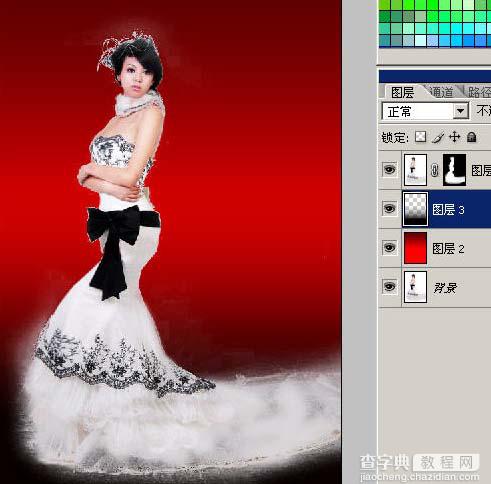Screen dimensions: 491x484
Task: Select the black-and-white layer mask thumbnail
Action: 454,170
